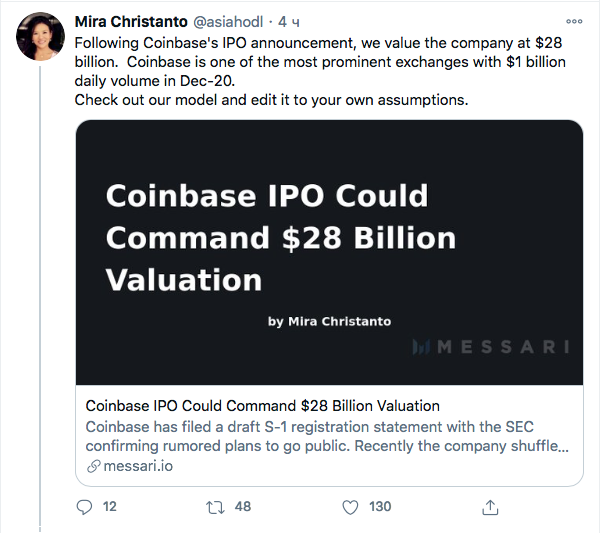Like the tweet with the heart icon
602x533 pixels.
click(x=350, y=507)
